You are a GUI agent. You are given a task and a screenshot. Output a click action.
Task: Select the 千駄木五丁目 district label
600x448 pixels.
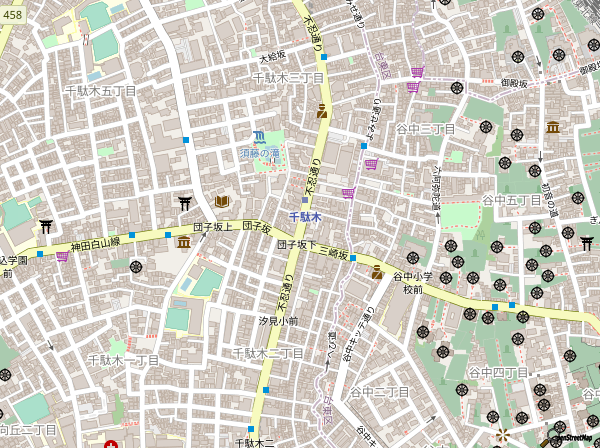[x=100, y=90]
